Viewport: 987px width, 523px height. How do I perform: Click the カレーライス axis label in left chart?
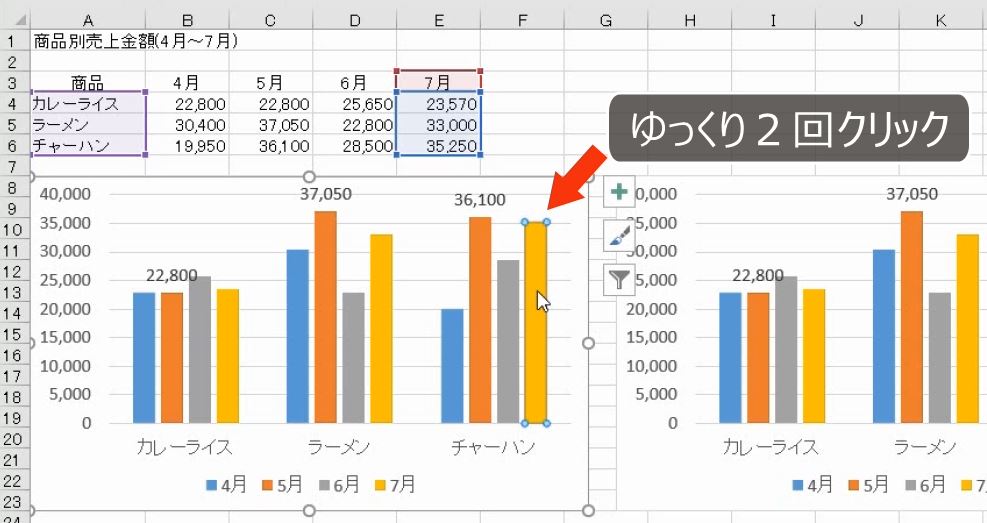pos(184,447)
